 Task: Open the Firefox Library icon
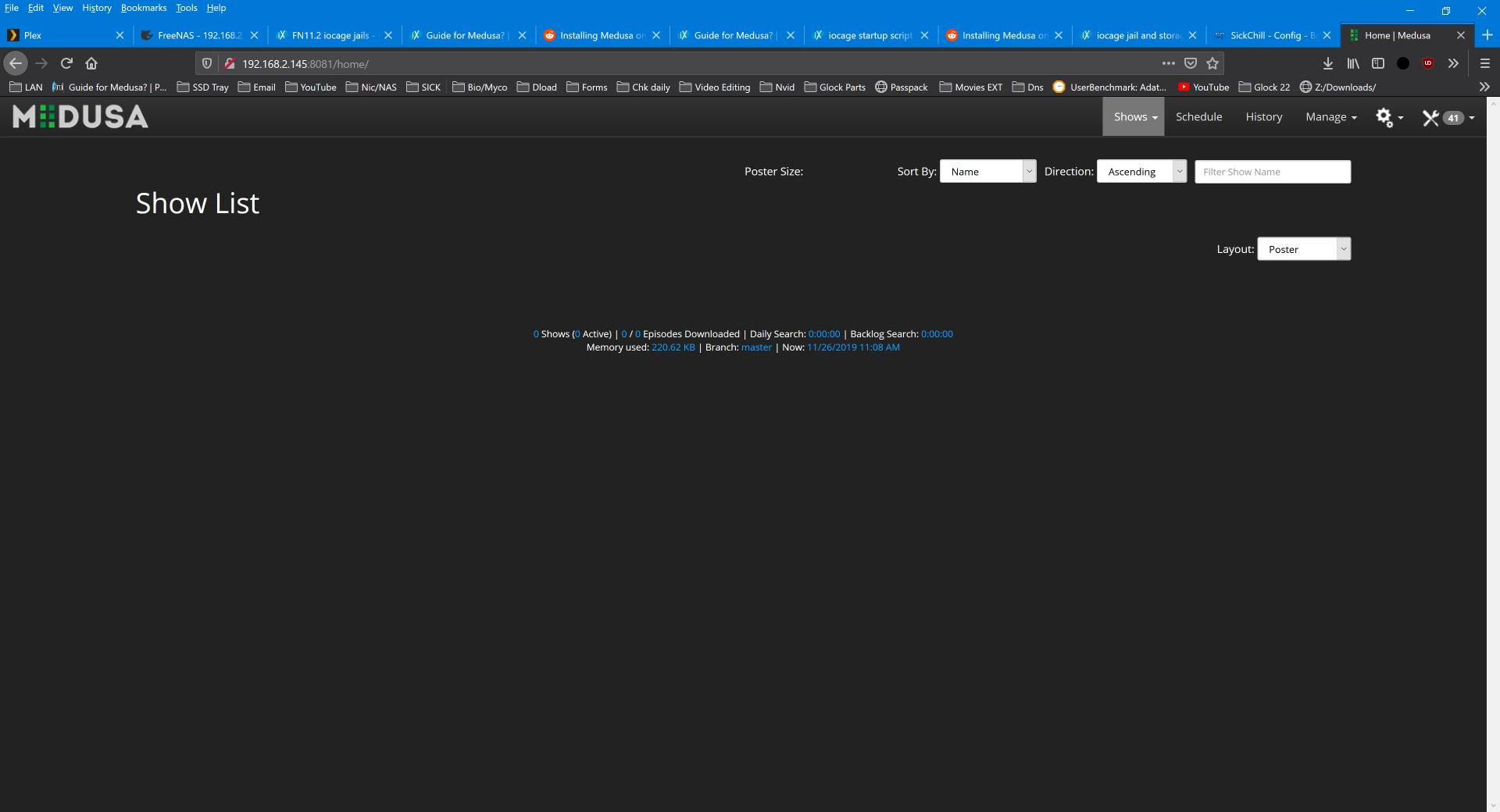tap(1353, 63)
